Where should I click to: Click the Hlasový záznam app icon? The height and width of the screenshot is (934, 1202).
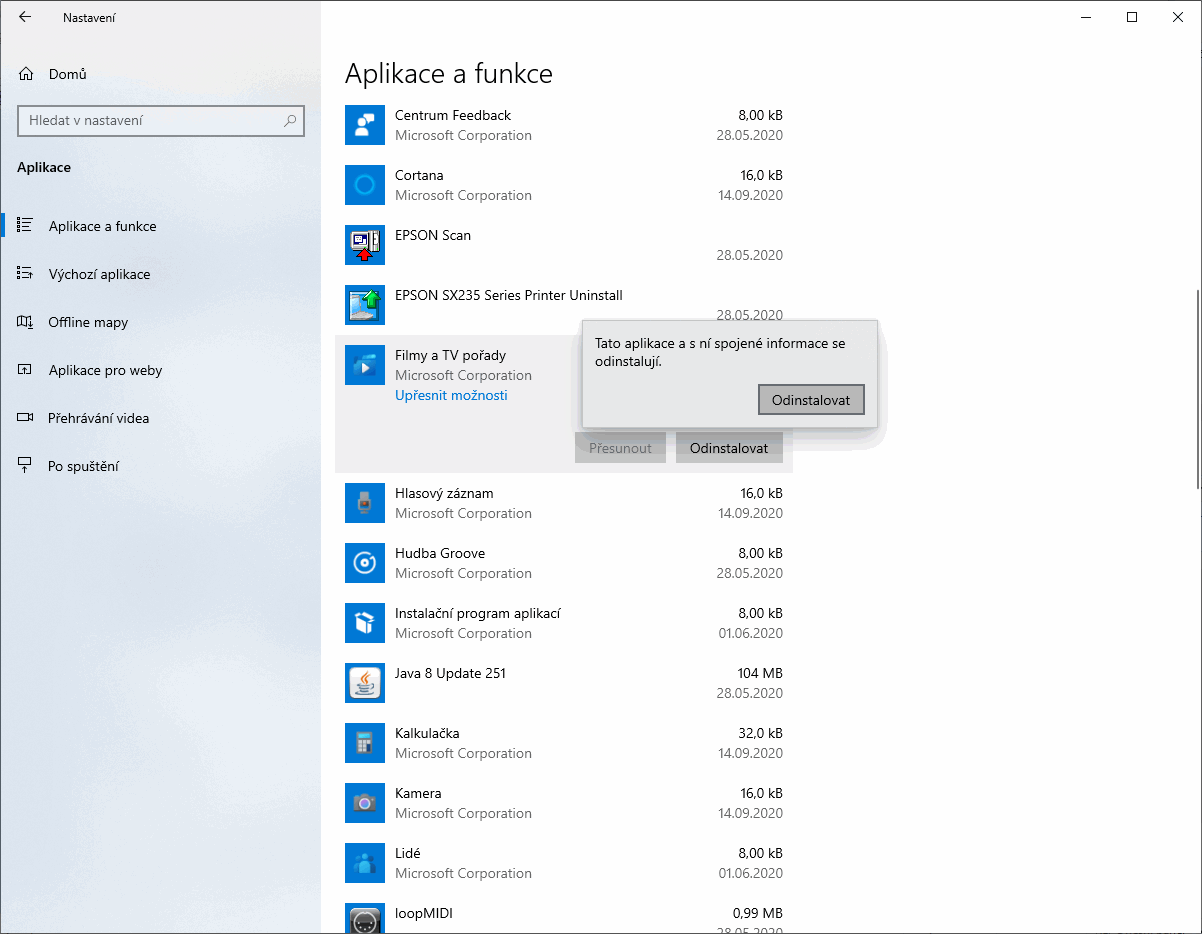point(365,503)
